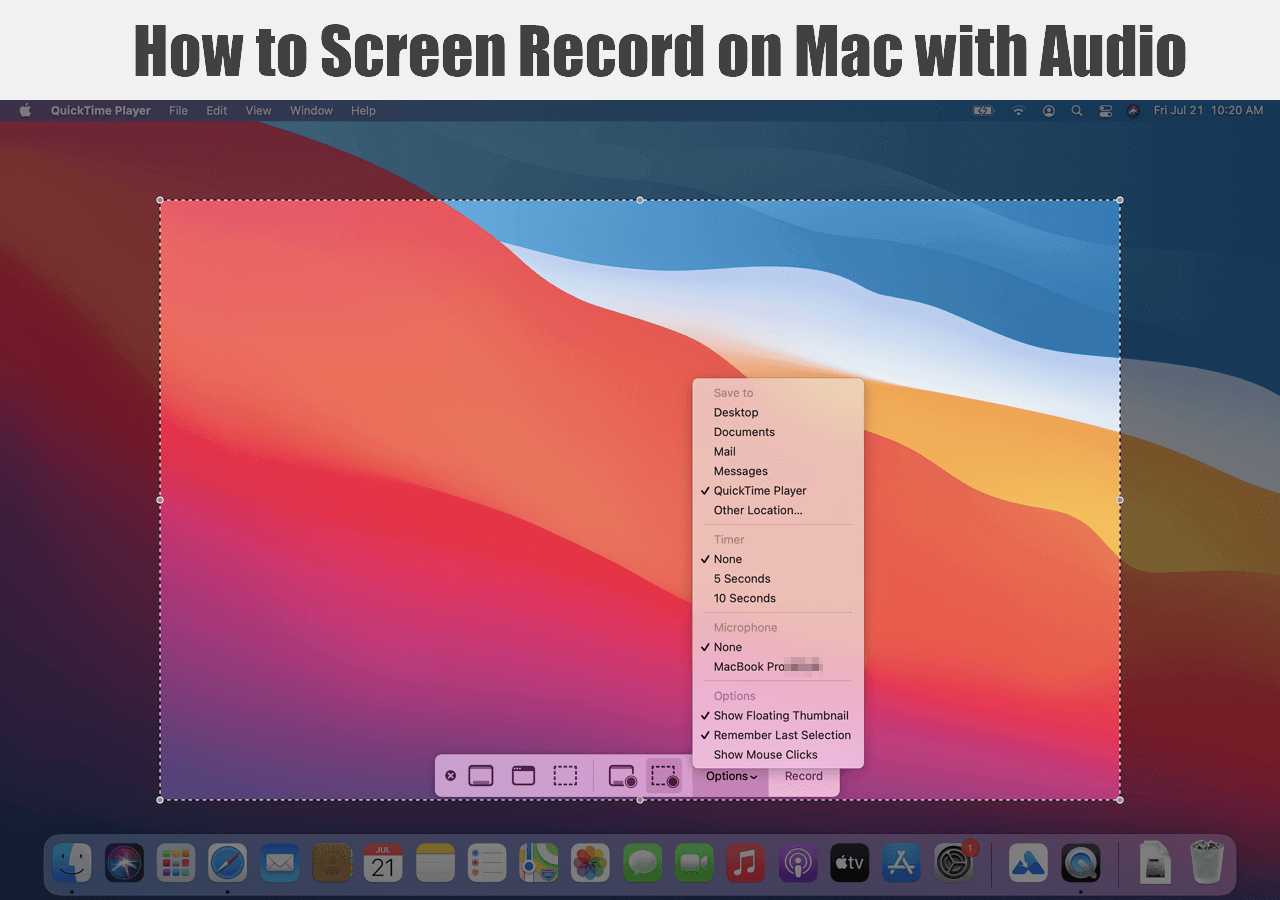Image resolution: width=1280 pixels, height=900 pixels.
Task: Open the QuickTime Player menu
Action: tap(101, 111)
